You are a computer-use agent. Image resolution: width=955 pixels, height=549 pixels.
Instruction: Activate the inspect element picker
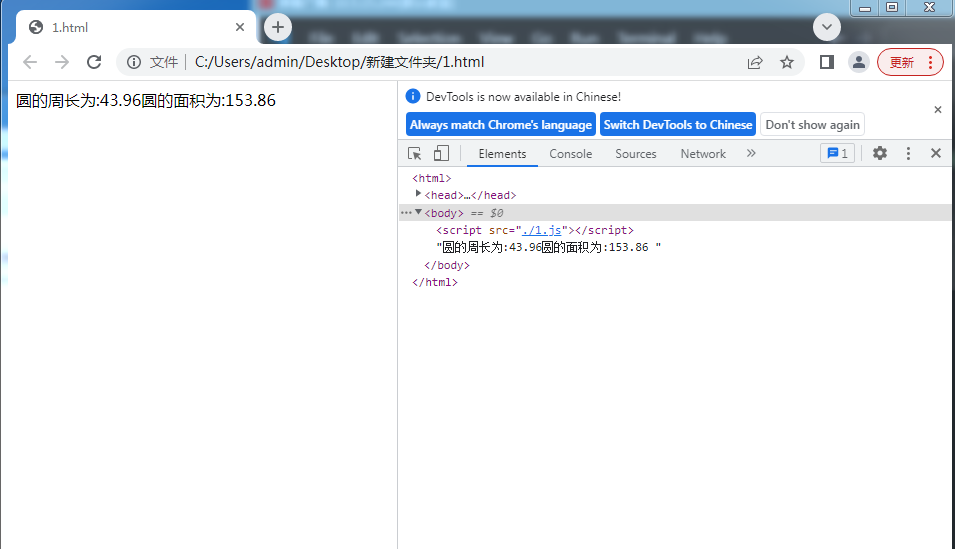coord(415,154)
